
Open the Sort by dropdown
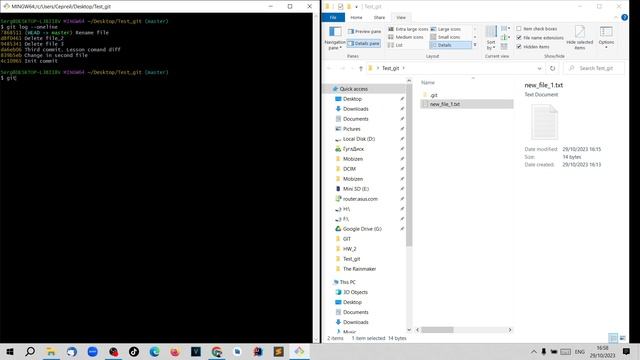tap(491, 38)
